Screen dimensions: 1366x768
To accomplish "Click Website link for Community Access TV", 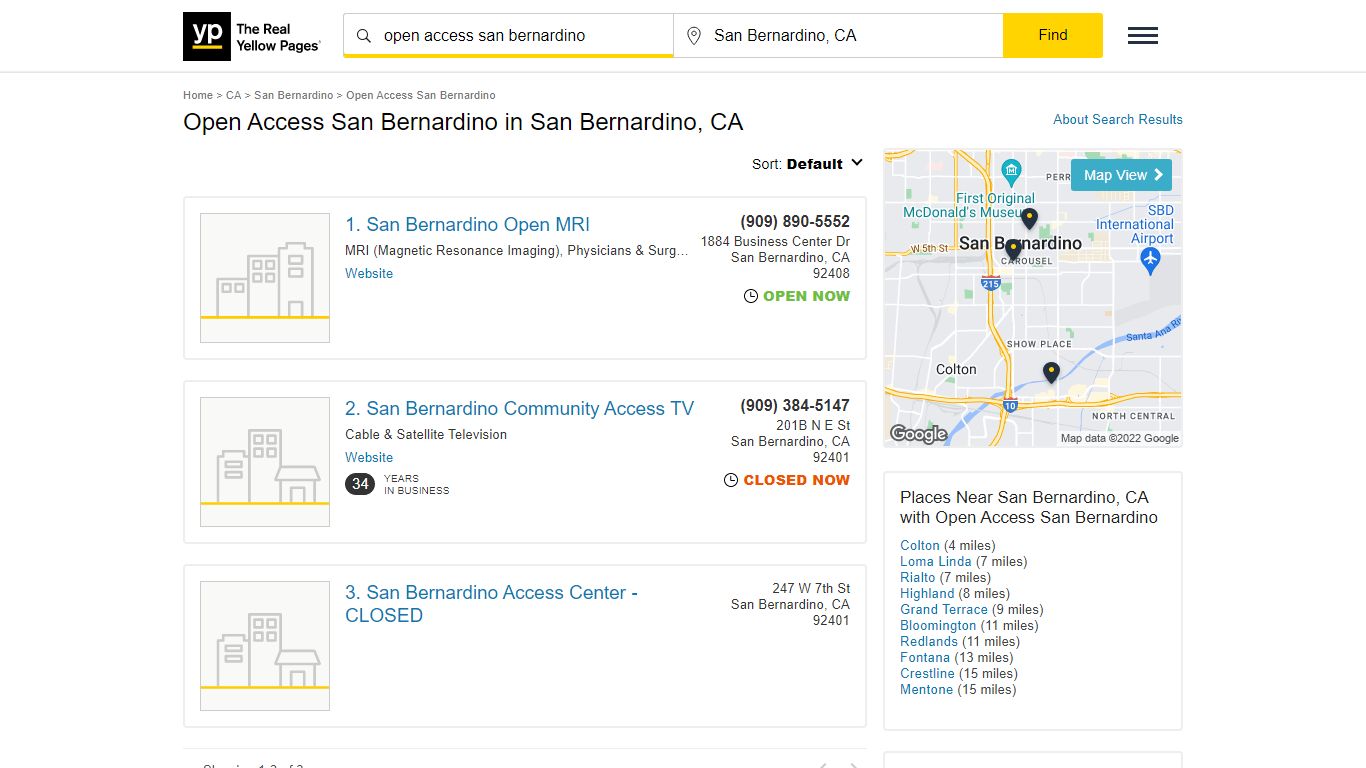I will (369, 457).
